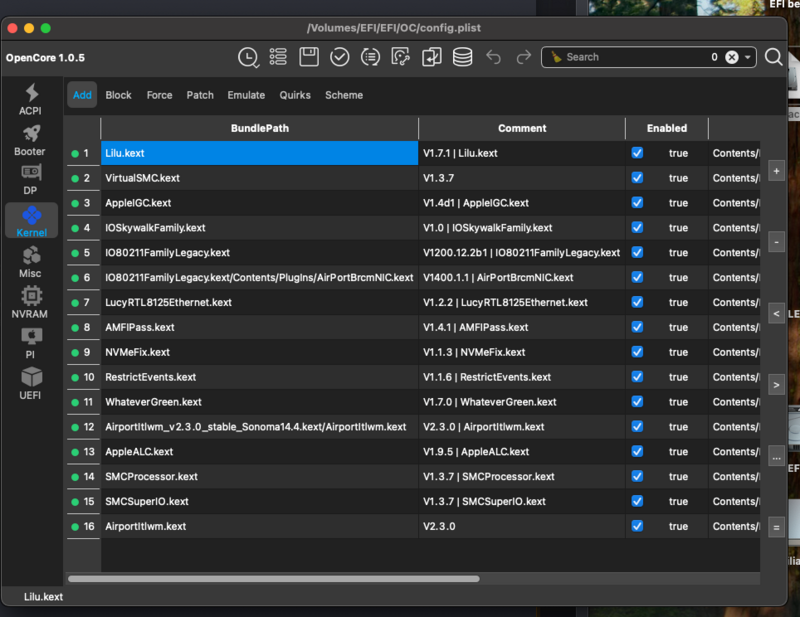Click the database toolbar icon
Image resolution: width=800 pixels, height=617 pixels.
click(462, 57)
